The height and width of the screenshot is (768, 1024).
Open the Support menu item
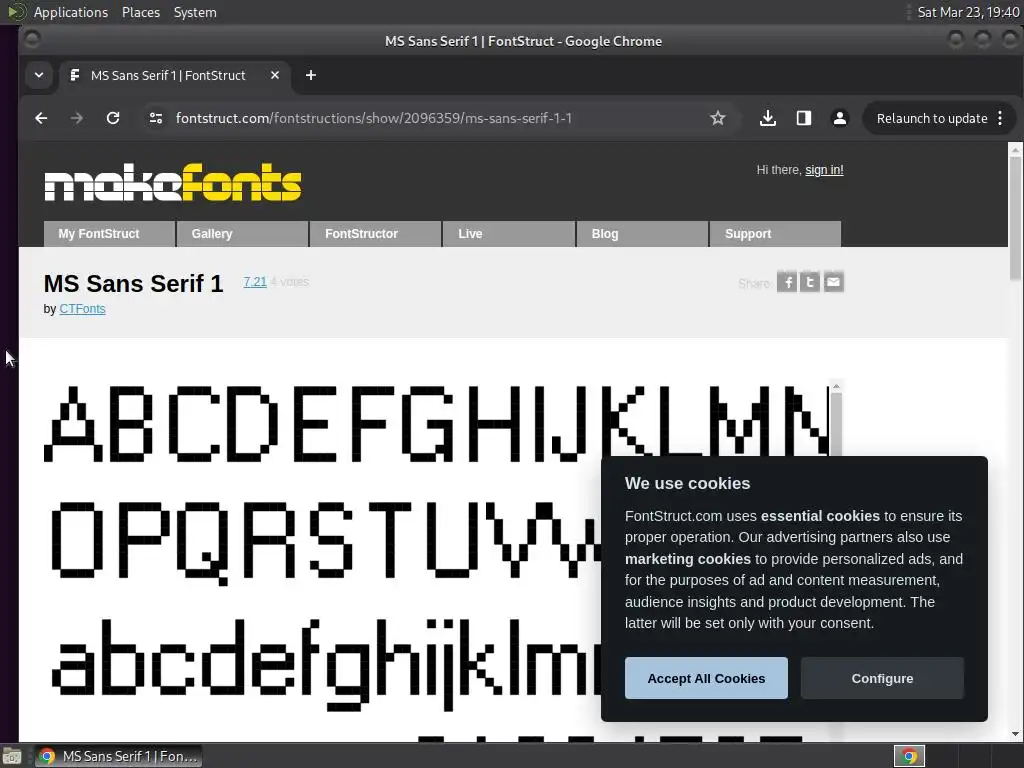click(775, 234)
